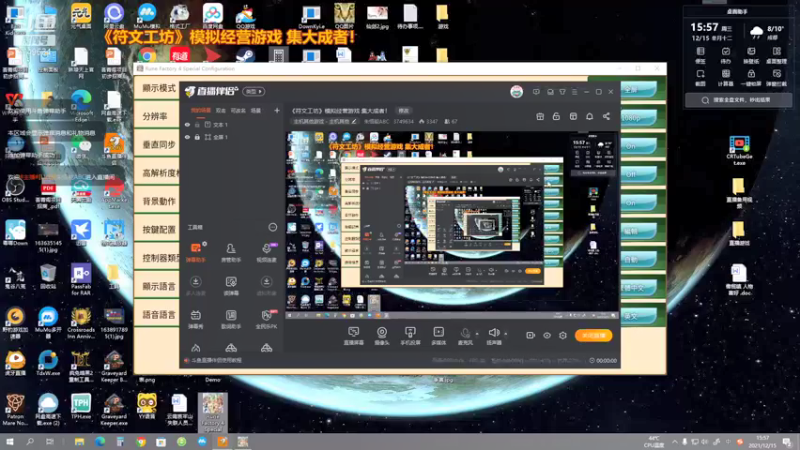Open the chat message icon in title bar
The image size is (800, 450).
click(536, 92)
